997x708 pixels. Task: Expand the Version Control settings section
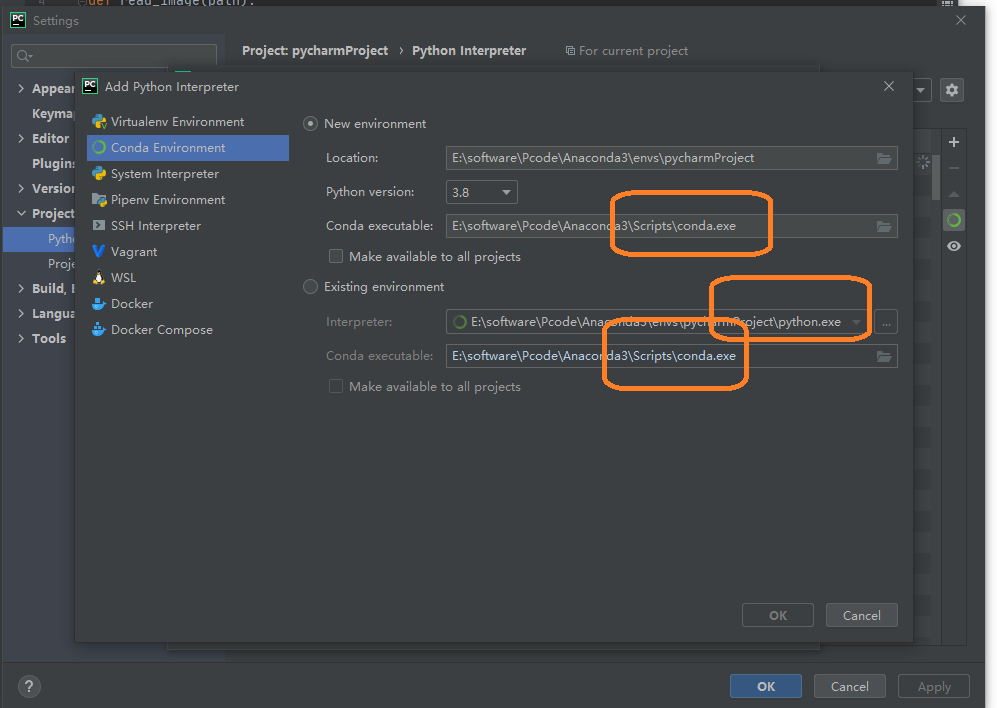[x=21, y=188]
